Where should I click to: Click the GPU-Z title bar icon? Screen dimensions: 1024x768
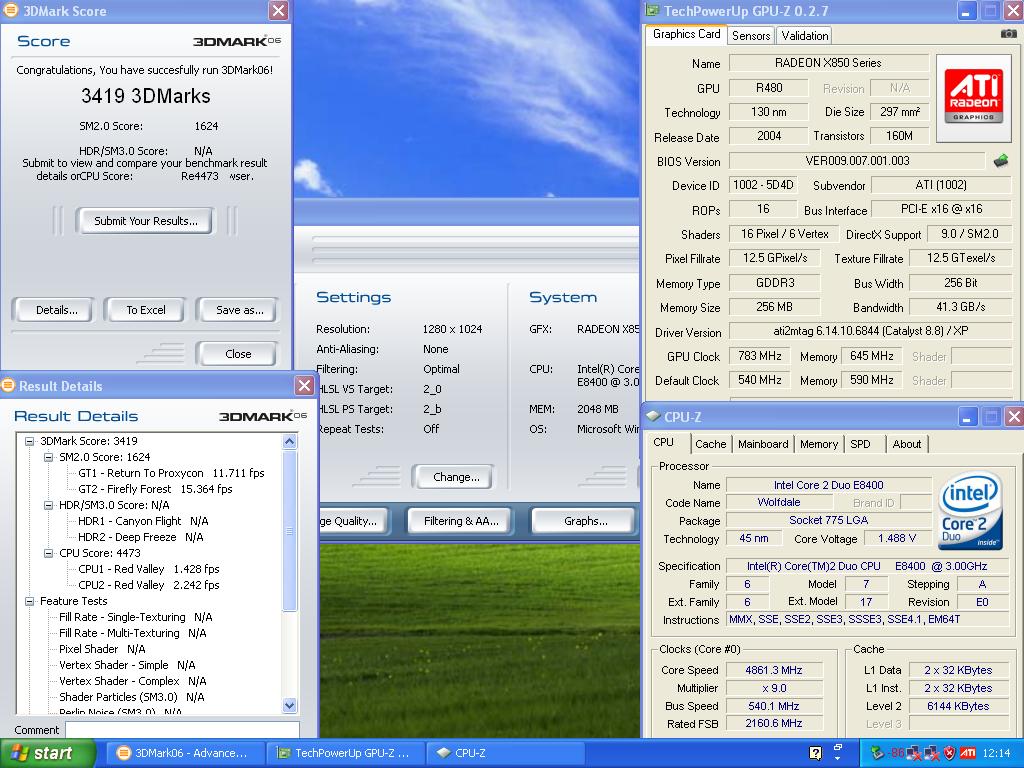tap(652, 10)
